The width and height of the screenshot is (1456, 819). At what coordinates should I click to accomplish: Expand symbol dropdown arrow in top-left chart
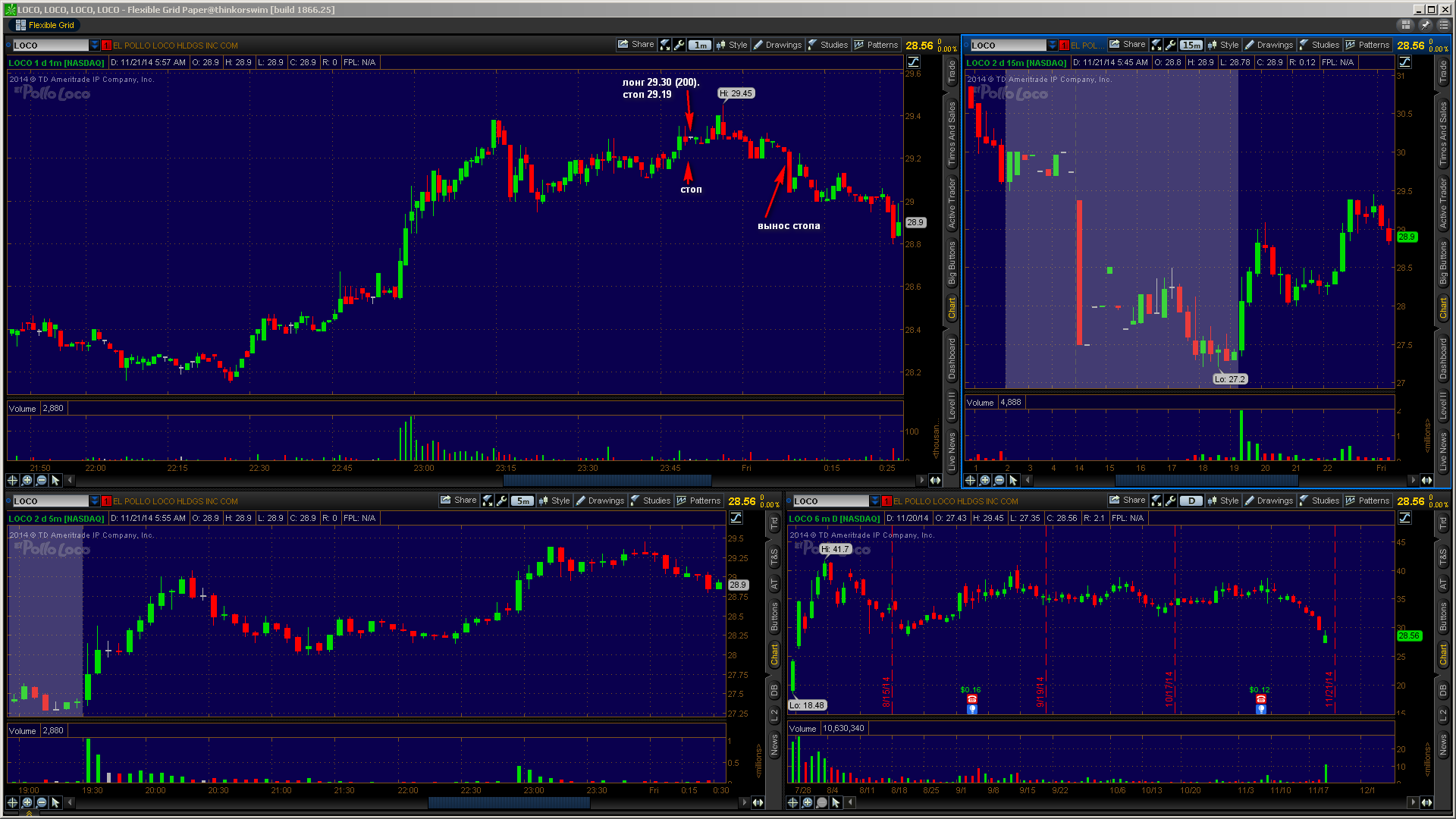94,45
